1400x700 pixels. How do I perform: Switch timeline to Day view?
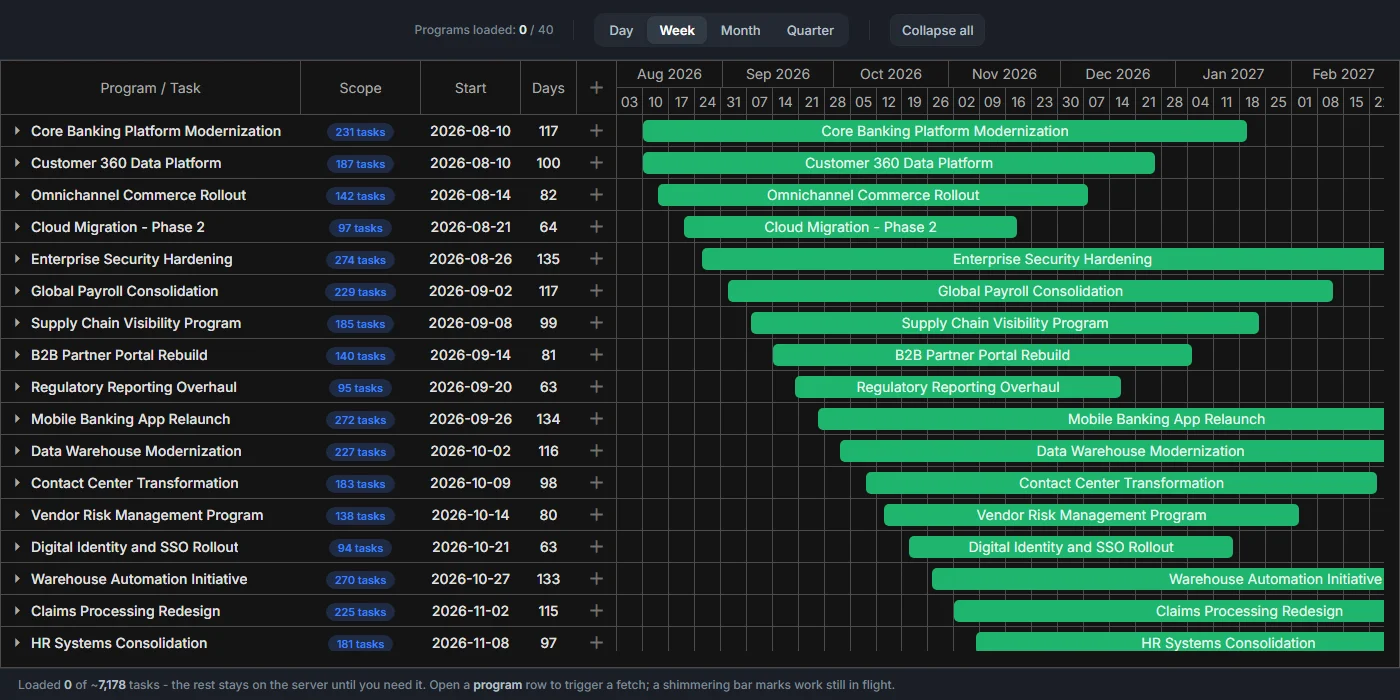click(621, 30)
